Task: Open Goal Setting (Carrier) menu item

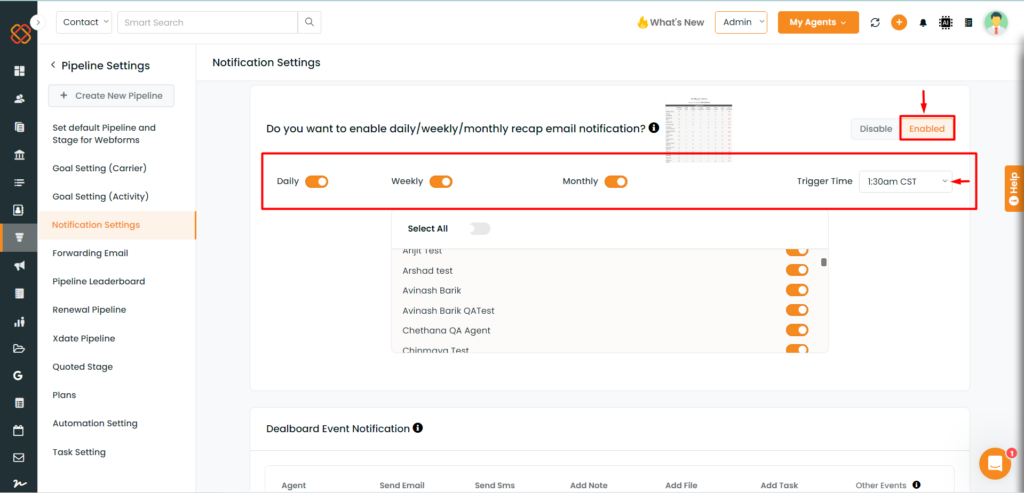Action: [x=99, y=168]
